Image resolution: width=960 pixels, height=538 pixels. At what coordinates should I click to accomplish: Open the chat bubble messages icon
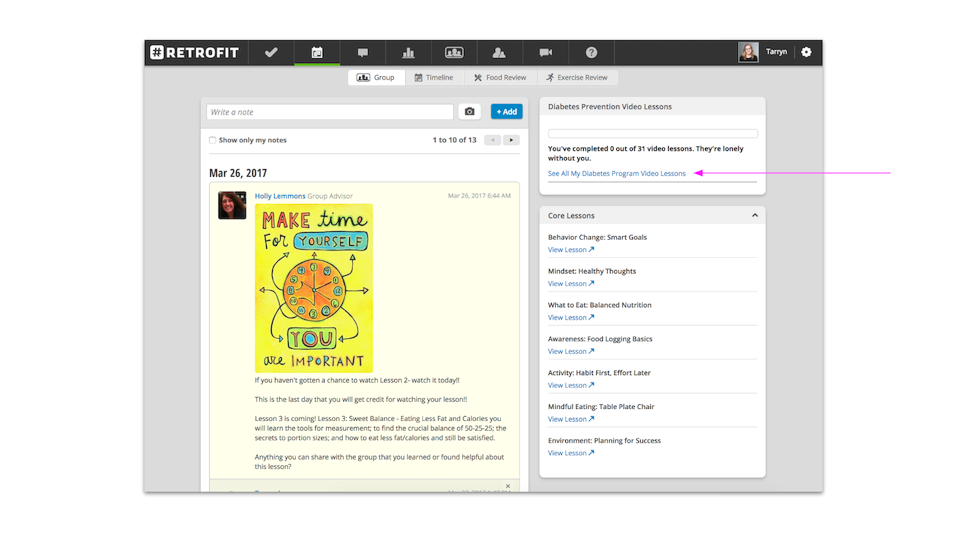point(363,53)
